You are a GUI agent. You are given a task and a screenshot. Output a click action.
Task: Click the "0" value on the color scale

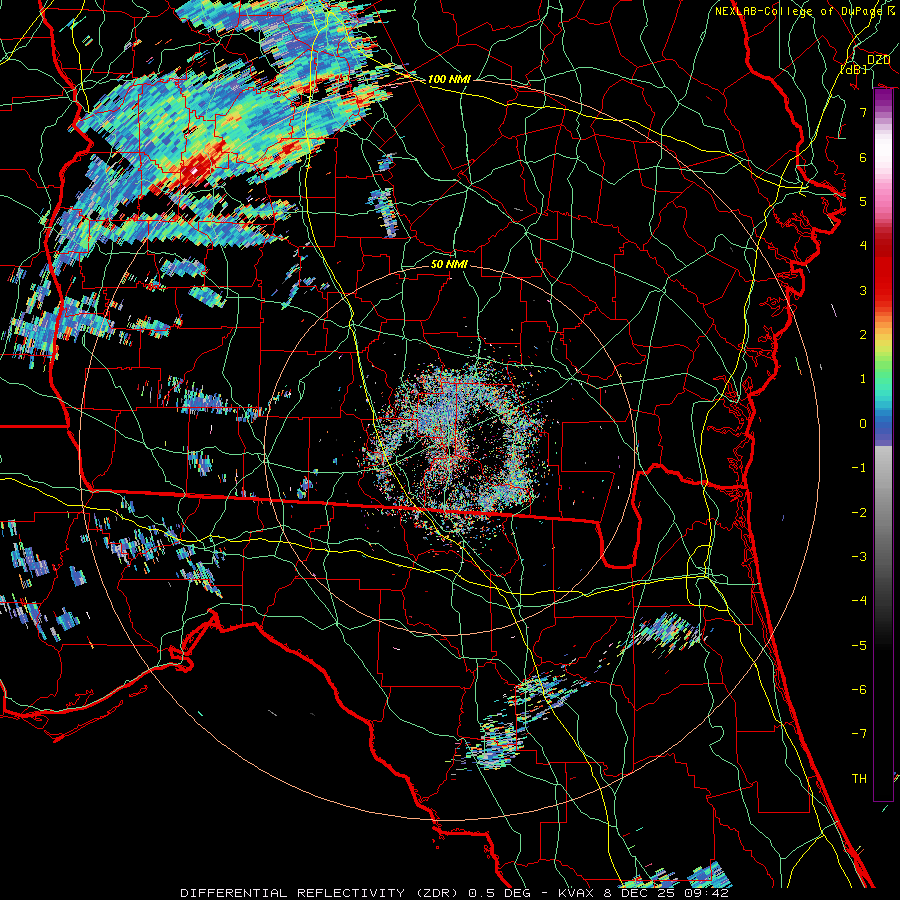[863, 424]
